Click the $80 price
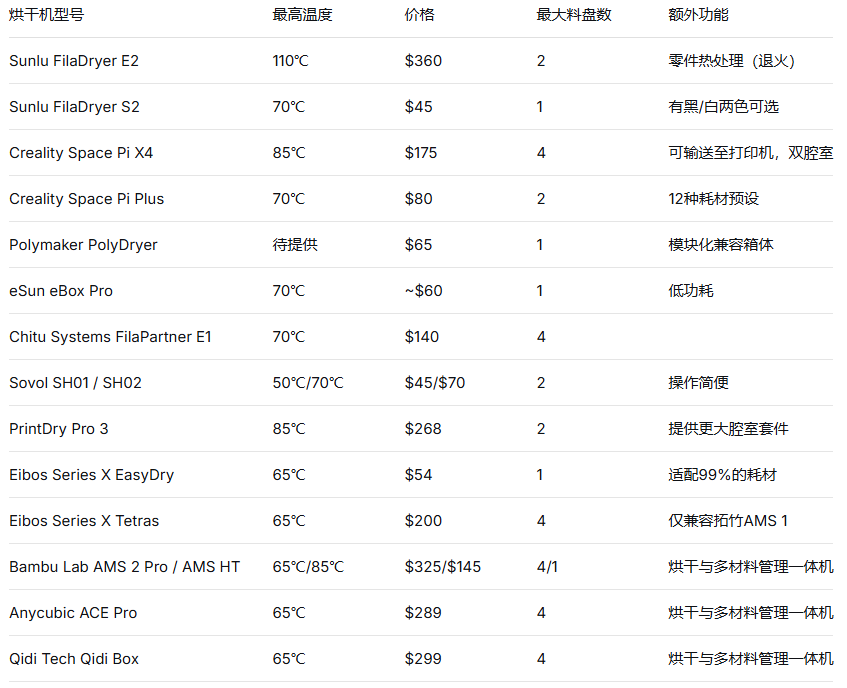Image resolution: width=847 pixels, height=688 pixels. [419, 199]
